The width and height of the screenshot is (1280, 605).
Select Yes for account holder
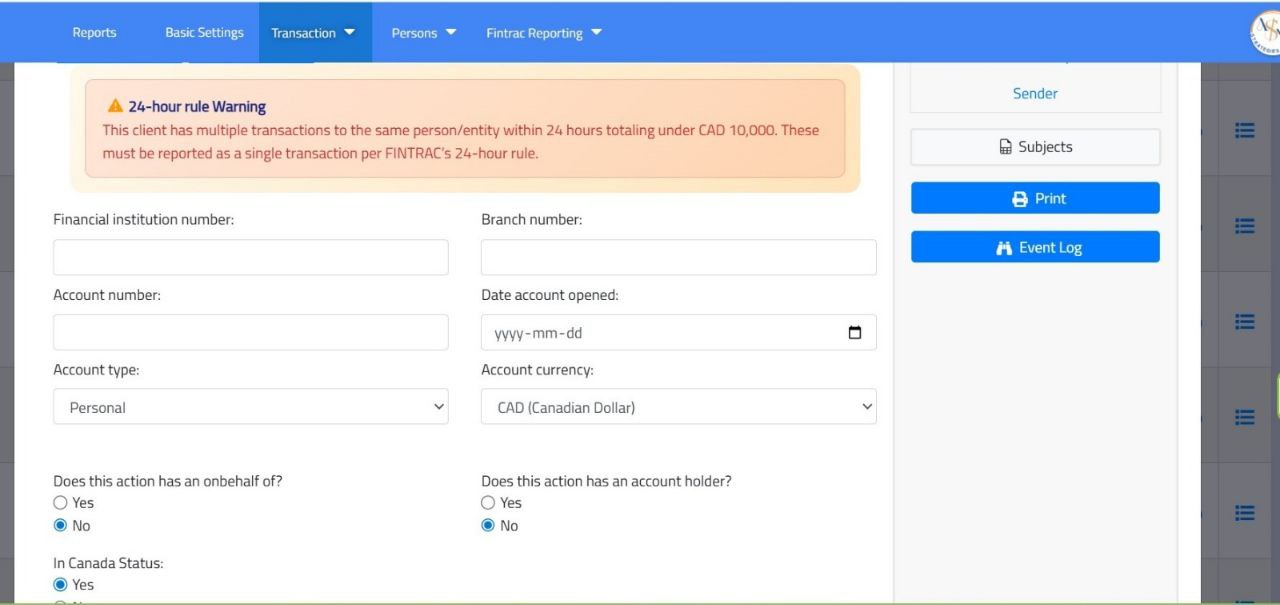click(x=488, y=503)
